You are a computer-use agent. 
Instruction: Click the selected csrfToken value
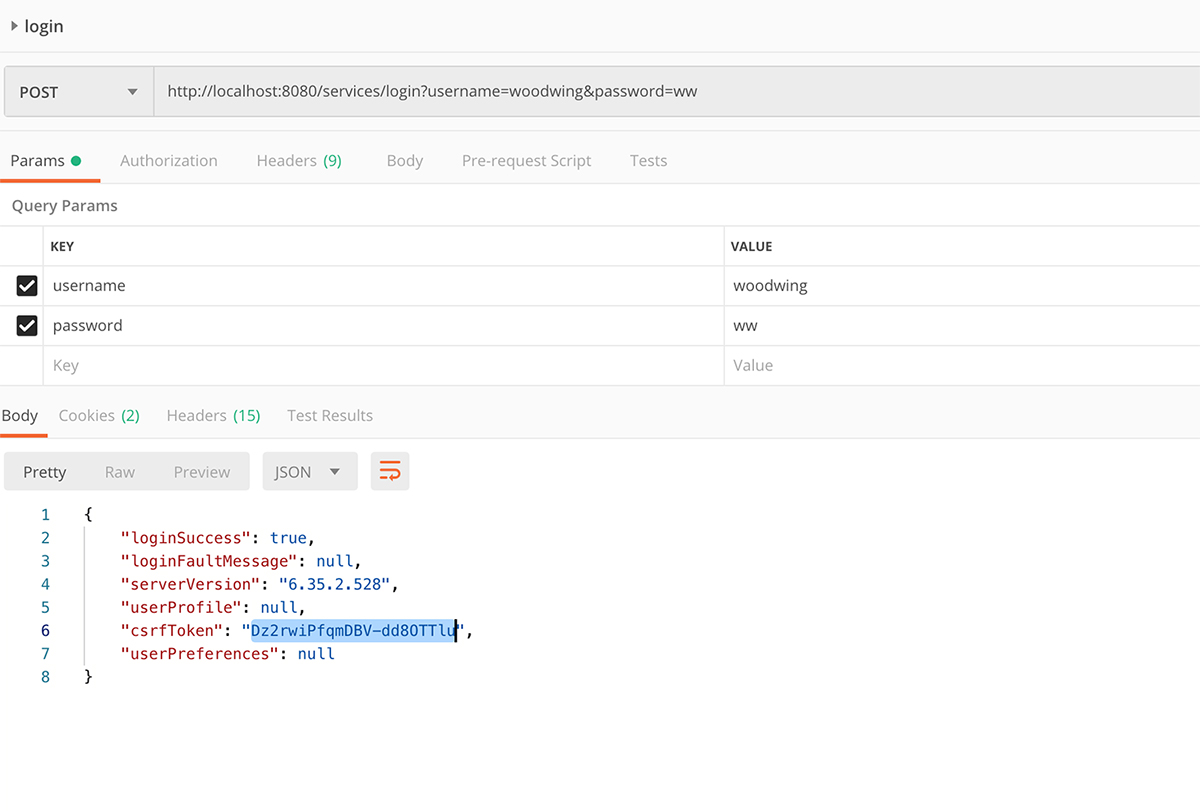pos(353,631)
